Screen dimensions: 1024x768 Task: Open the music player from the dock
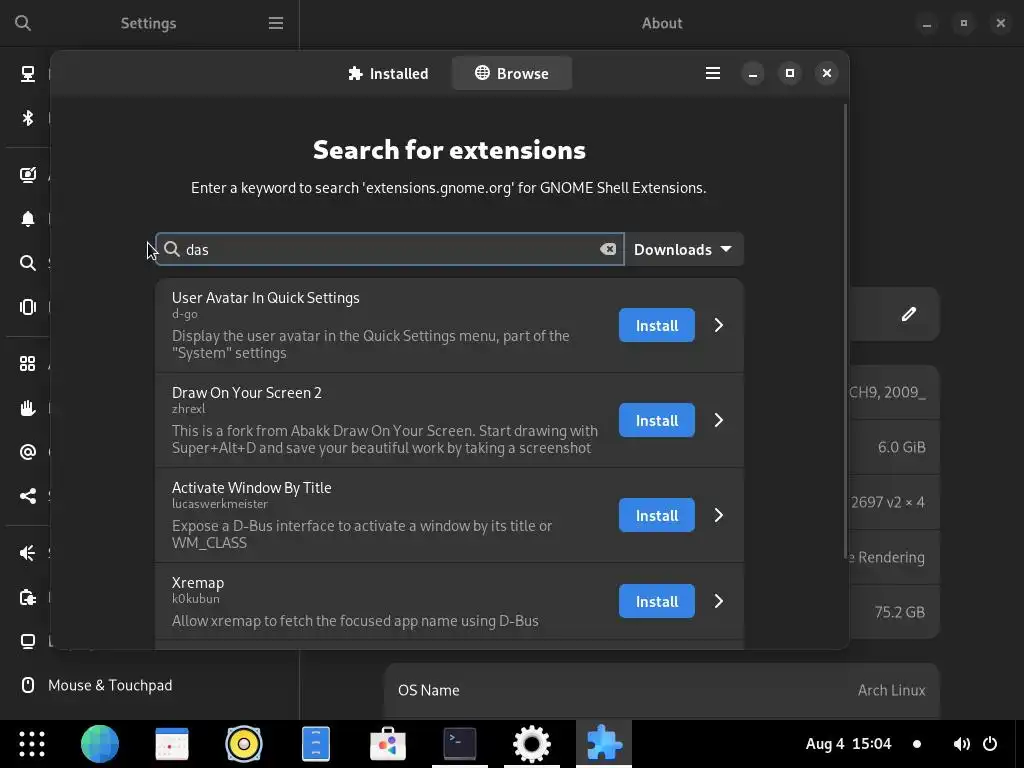point(244,744)
